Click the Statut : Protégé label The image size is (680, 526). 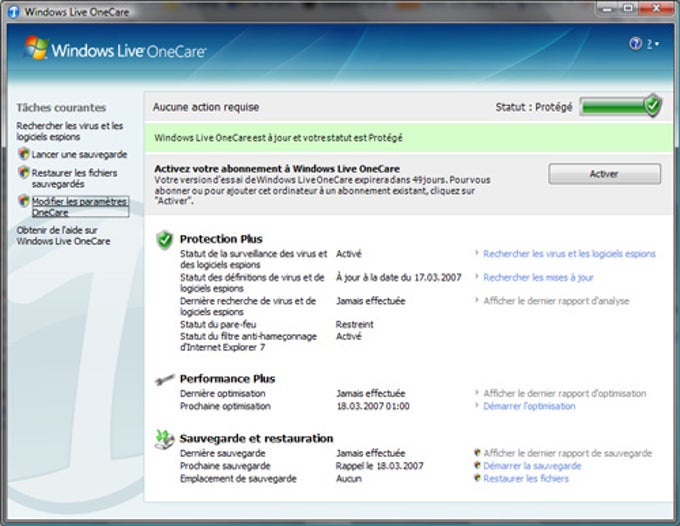[x=534, y=107]
